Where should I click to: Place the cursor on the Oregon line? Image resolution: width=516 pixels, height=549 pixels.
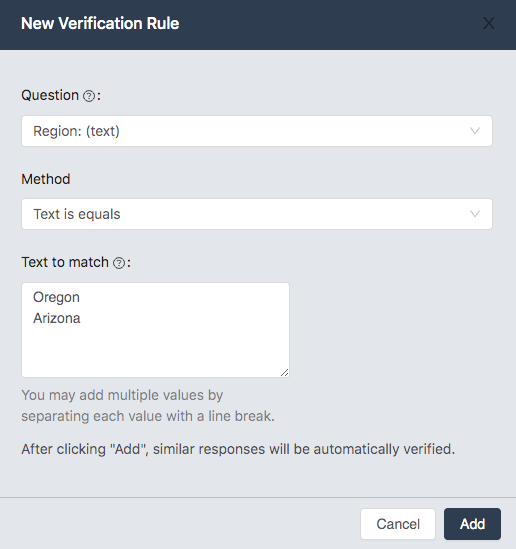coord(56,297)
